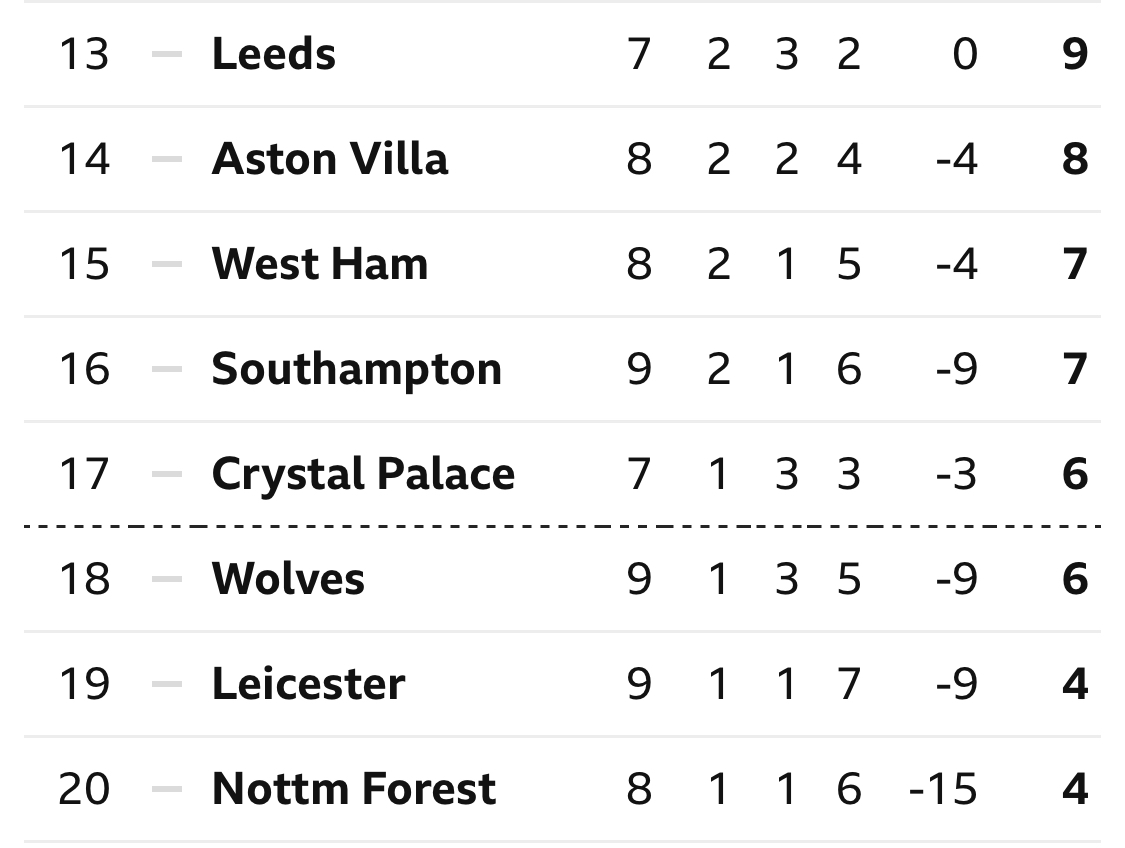
Task: Click the no-movement dash icon beside Wolves
Action: (167, 579)
